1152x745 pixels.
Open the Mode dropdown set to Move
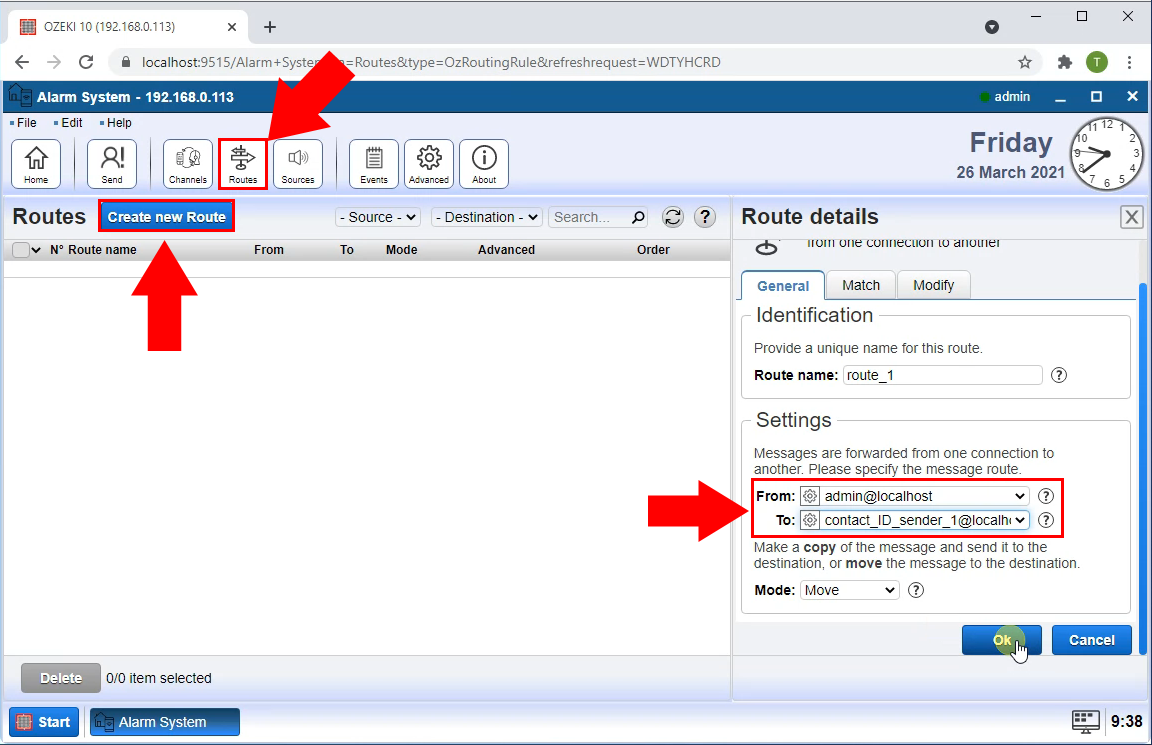pos(849,590)
